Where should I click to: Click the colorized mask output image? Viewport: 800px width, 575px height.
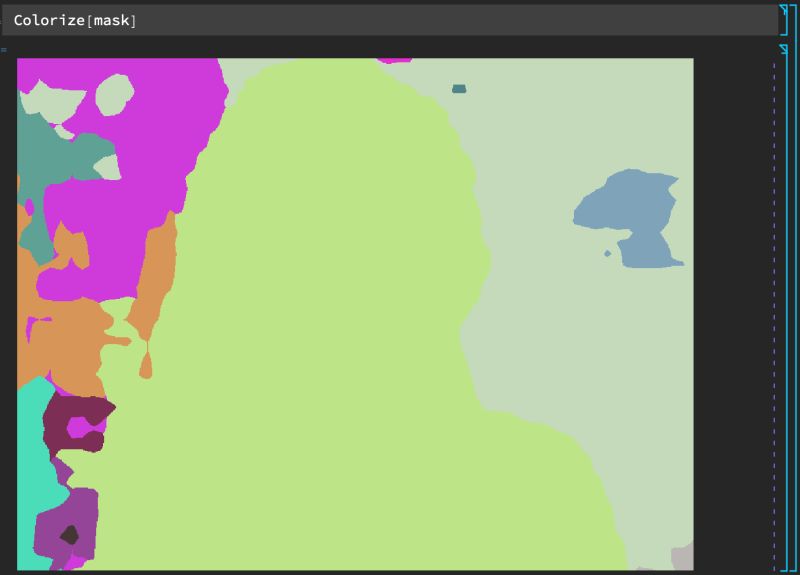coord(355,314)
